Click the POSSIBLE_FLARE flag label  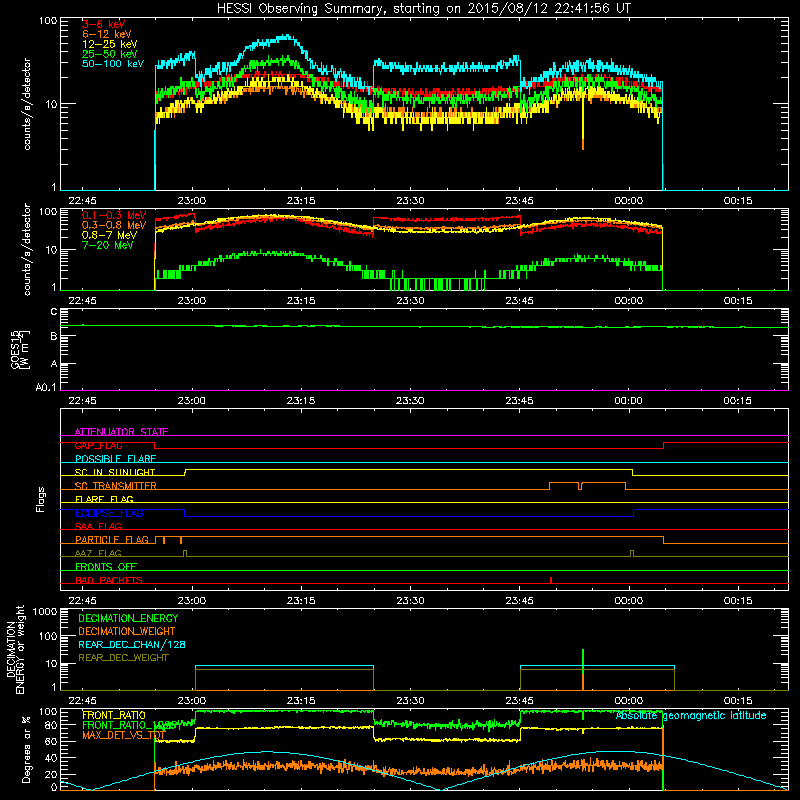[x=115, y=459]
